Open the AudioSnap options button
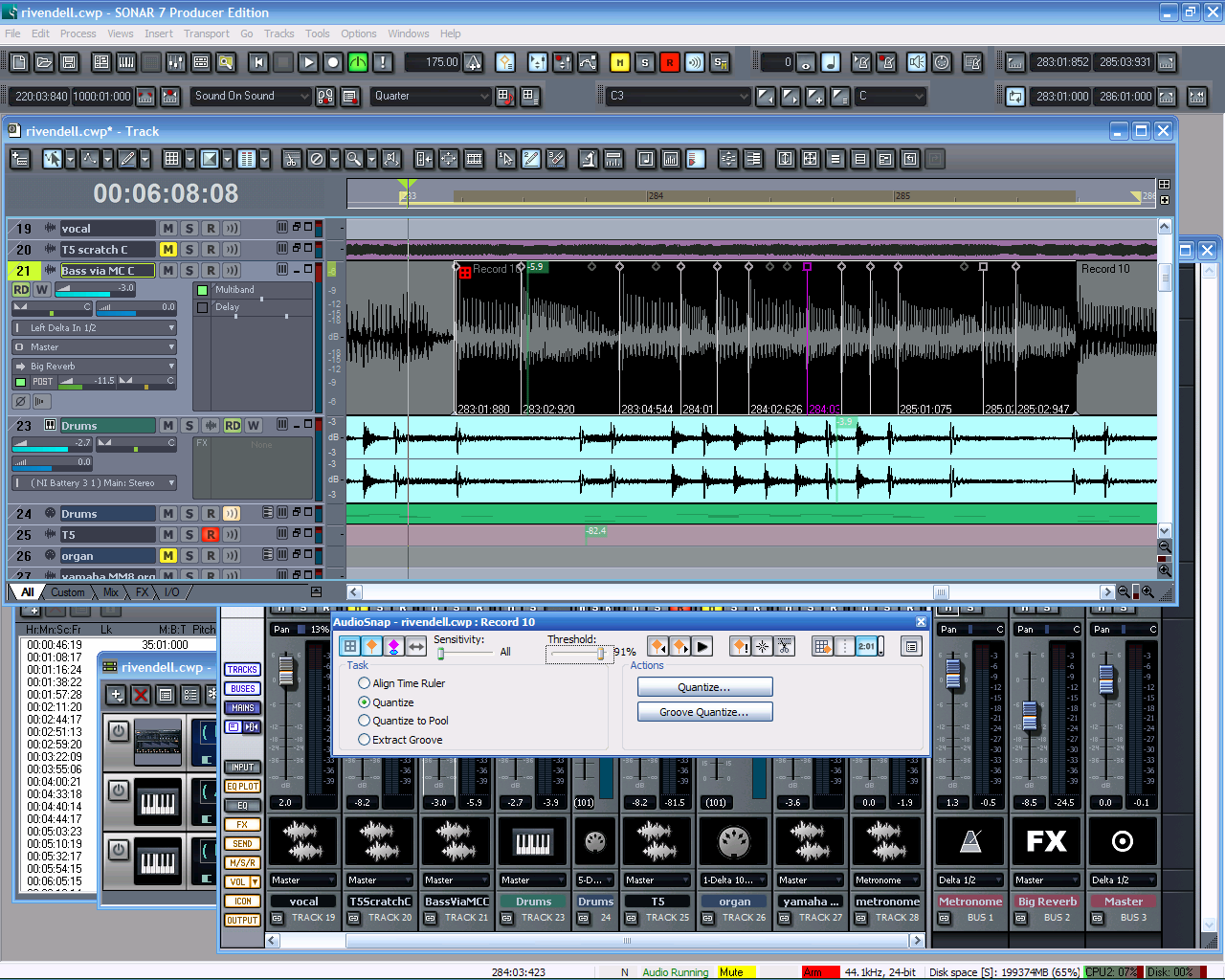The height and width of the screenshot is (980, 1225). [x=911, y=647]
